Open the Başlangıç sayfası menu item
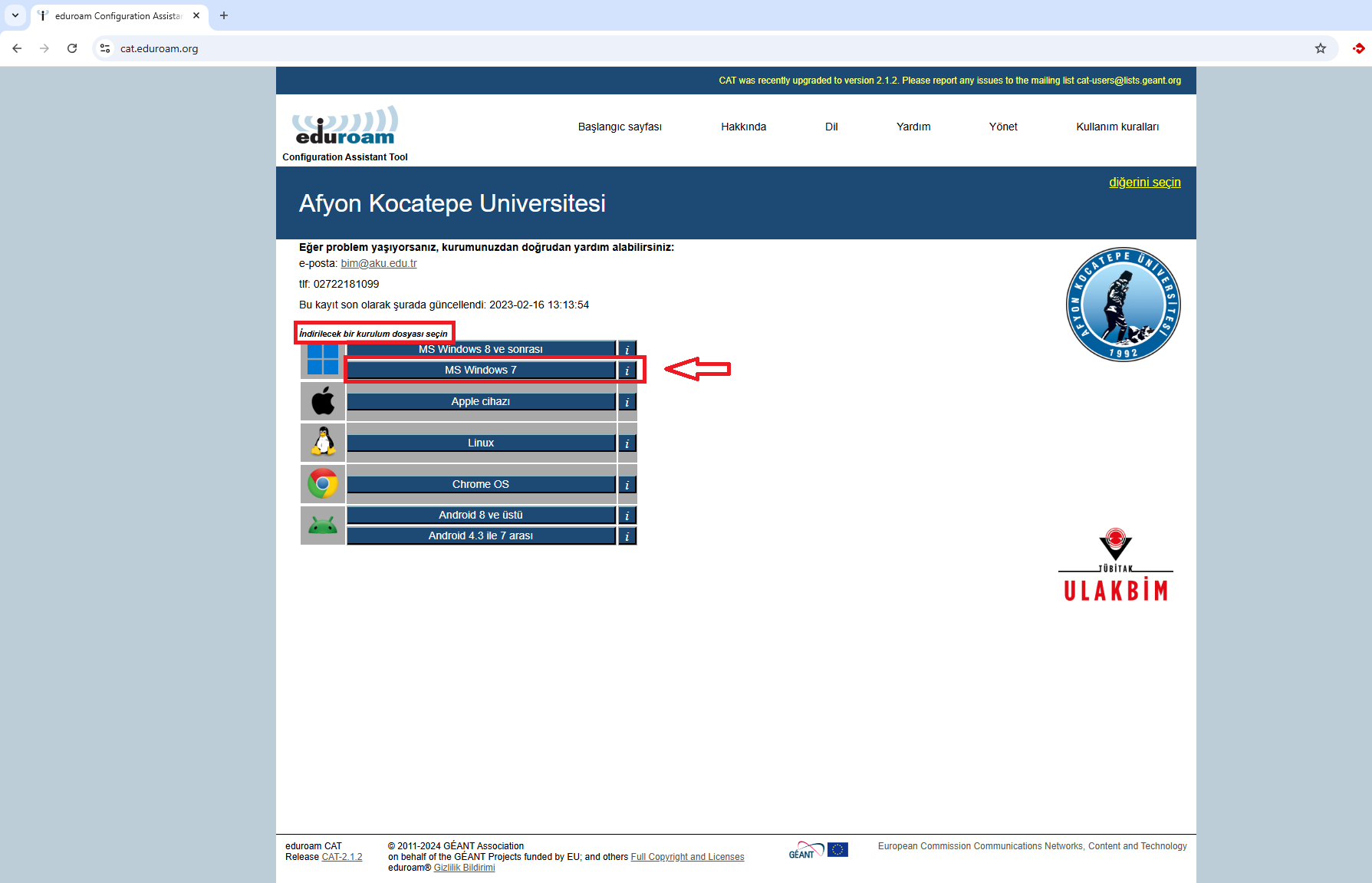The image size is (1372, 883). (x=620, y=127)
